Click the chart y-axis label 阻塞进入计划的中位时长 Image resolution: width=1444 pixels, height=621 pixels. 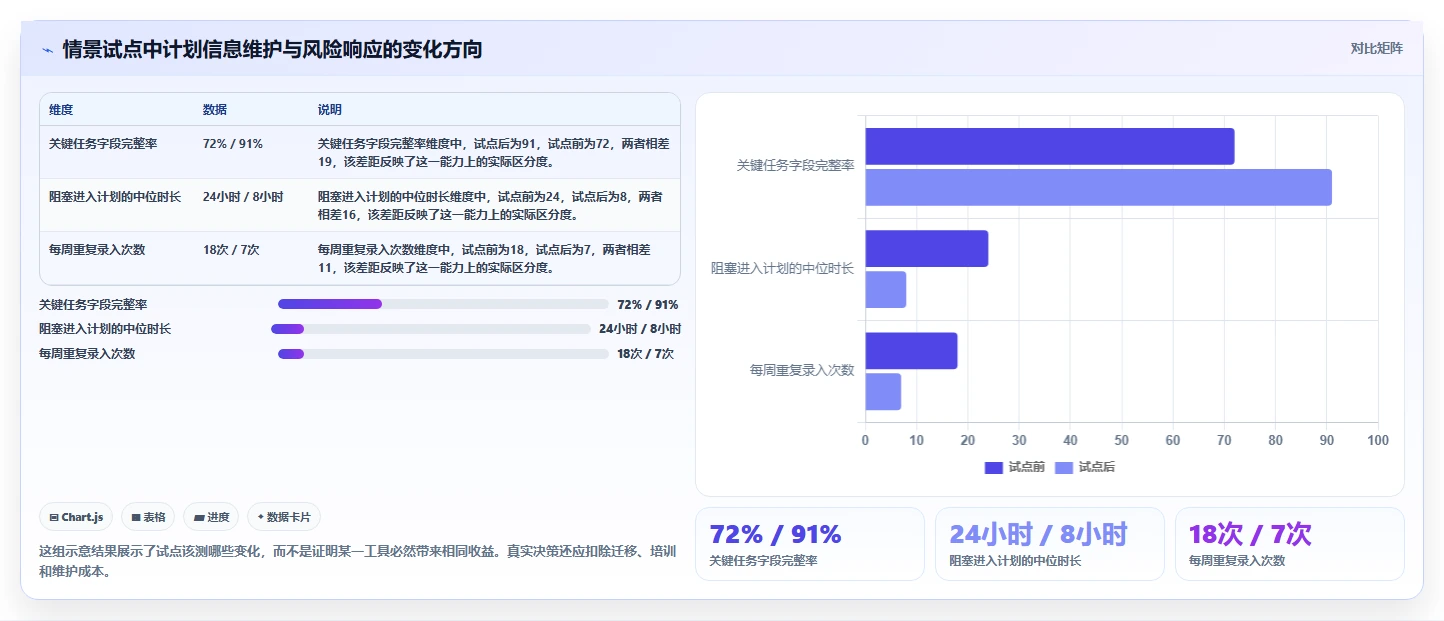point(783,268)
